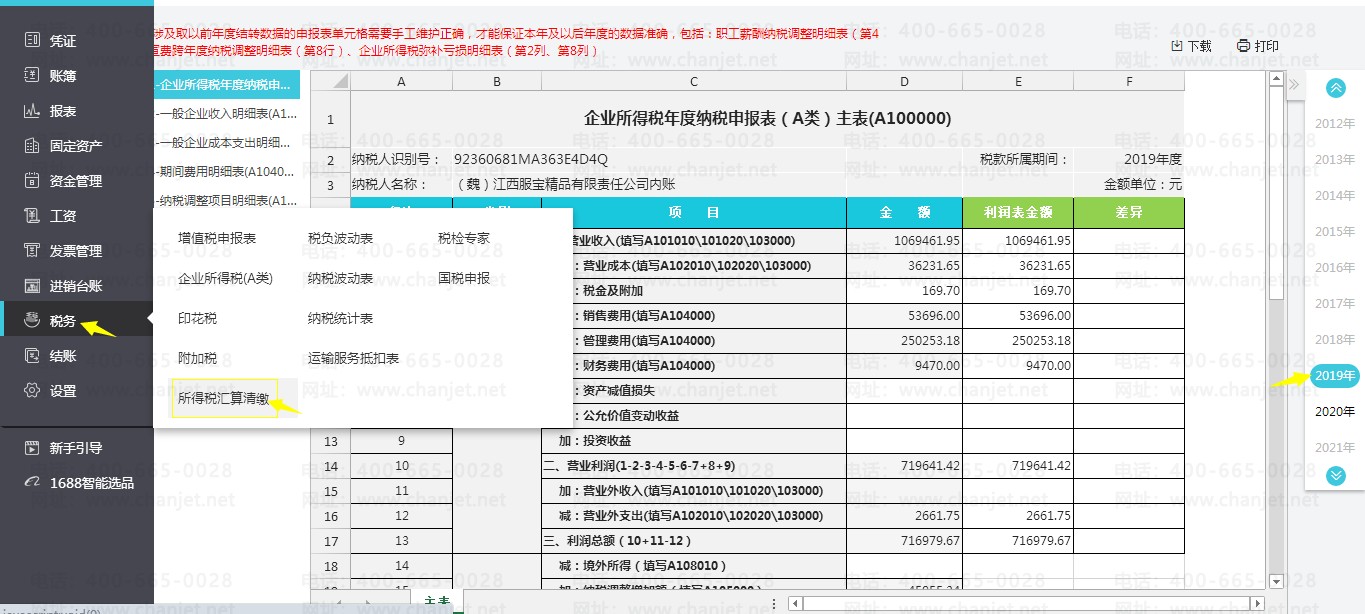Click the 利润总额(10+11-12) row label

pyautogui.click(x=694, y=541)
